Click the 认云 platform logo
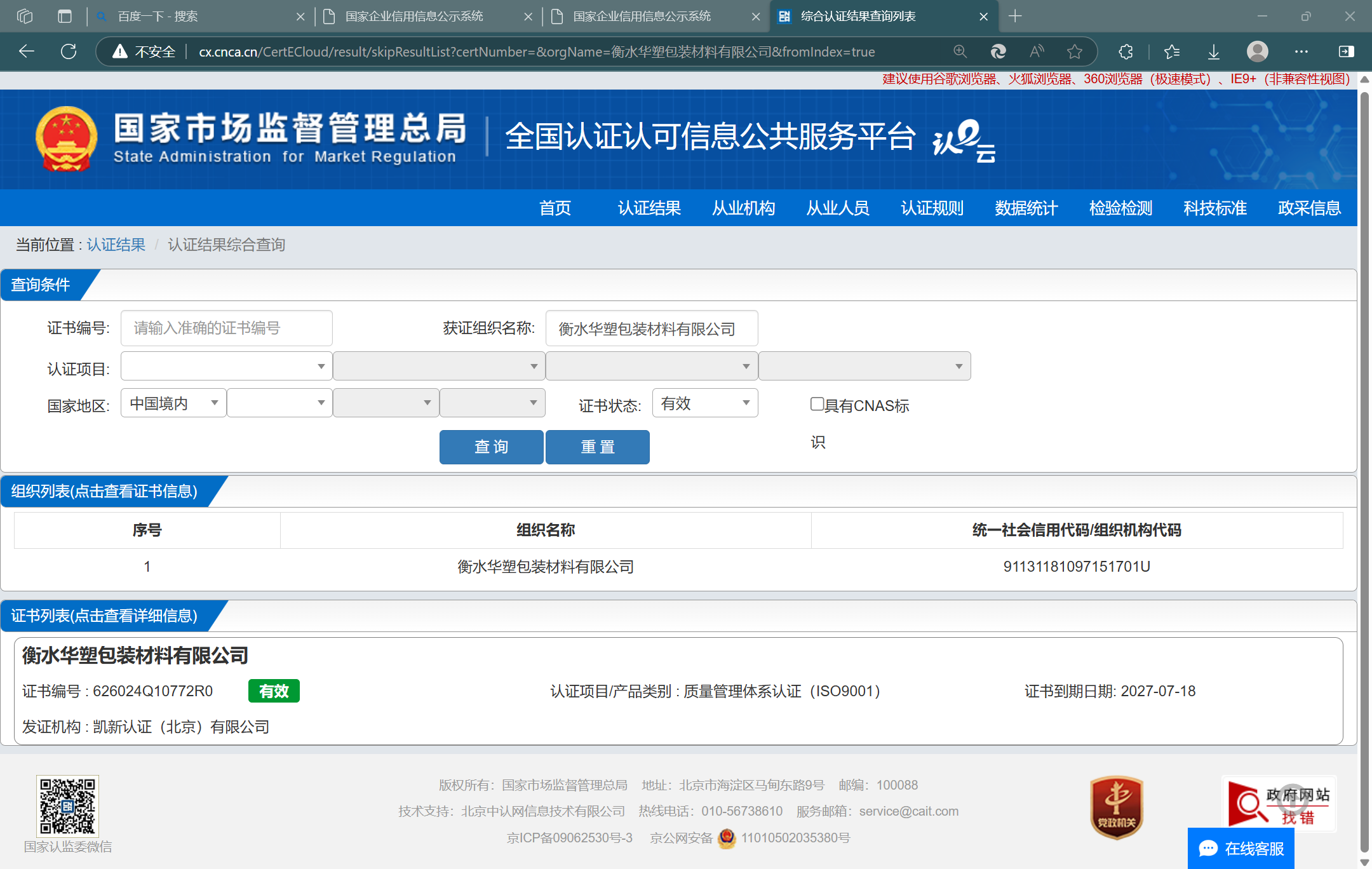 [x=964, y=140]
